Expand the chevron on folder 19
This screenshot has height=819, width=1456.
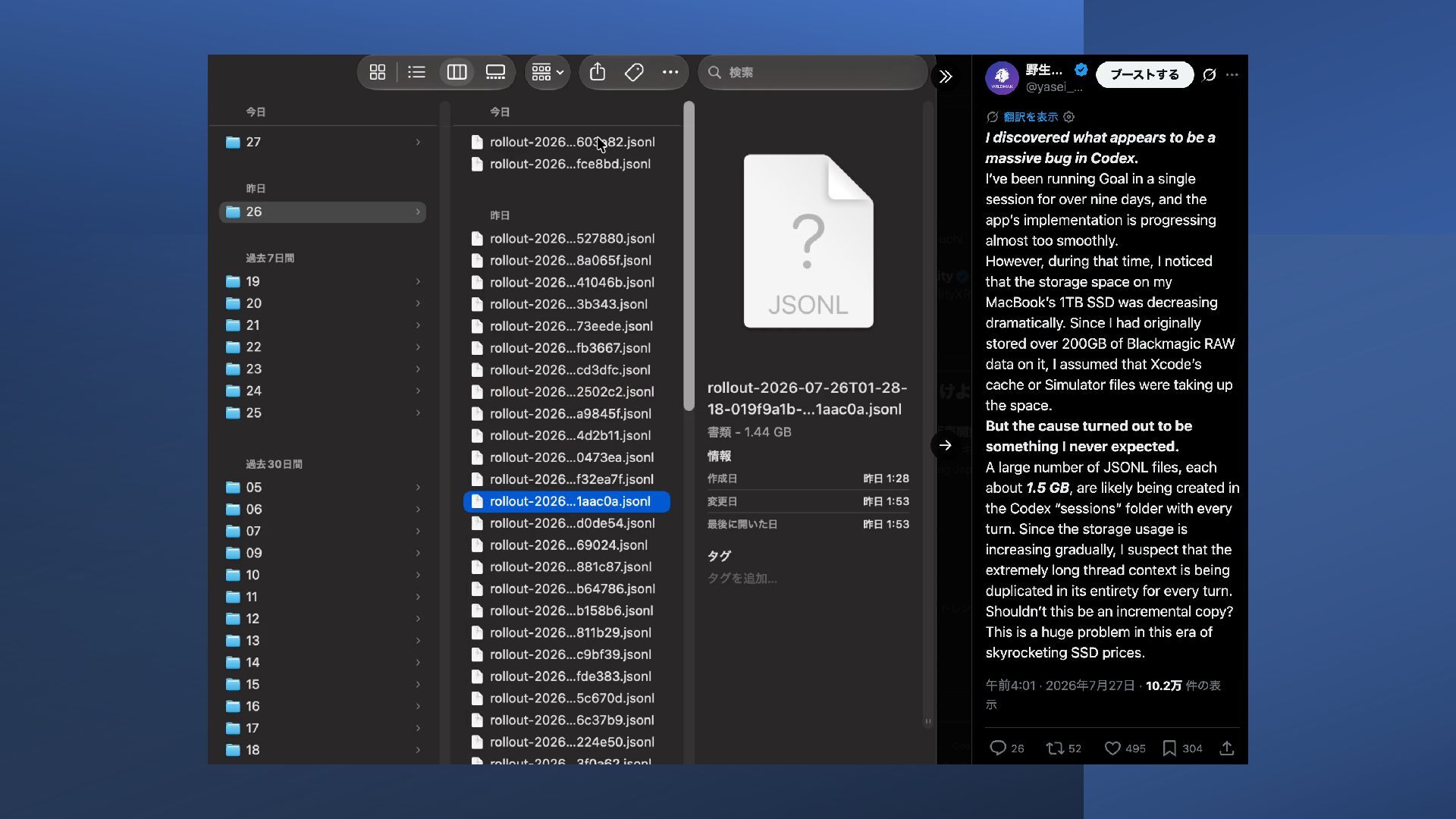[418, 281]
